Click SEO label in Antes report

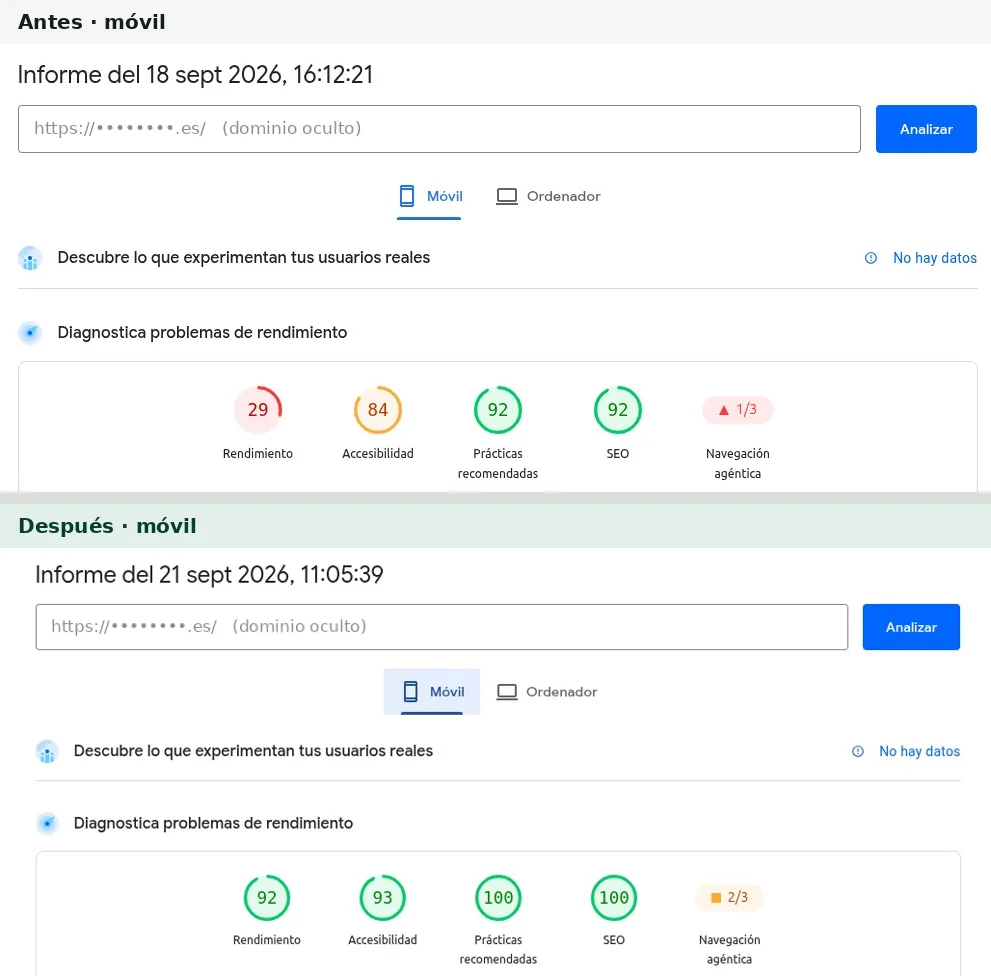617,454
